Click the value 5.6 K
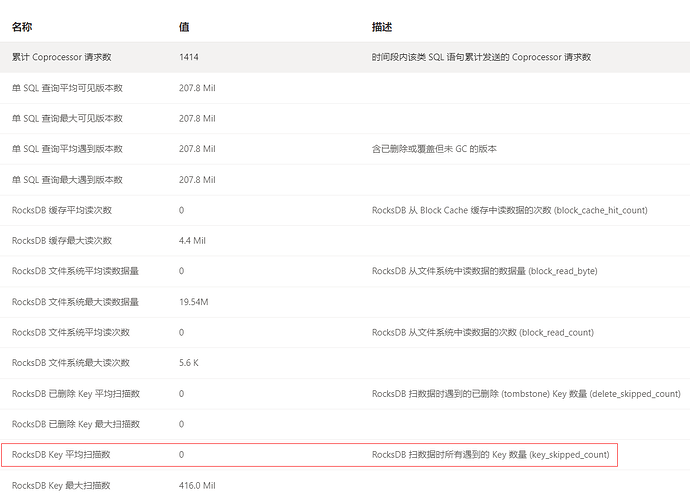The height and width of the screenshot is (497, 690). pos(189,363)
